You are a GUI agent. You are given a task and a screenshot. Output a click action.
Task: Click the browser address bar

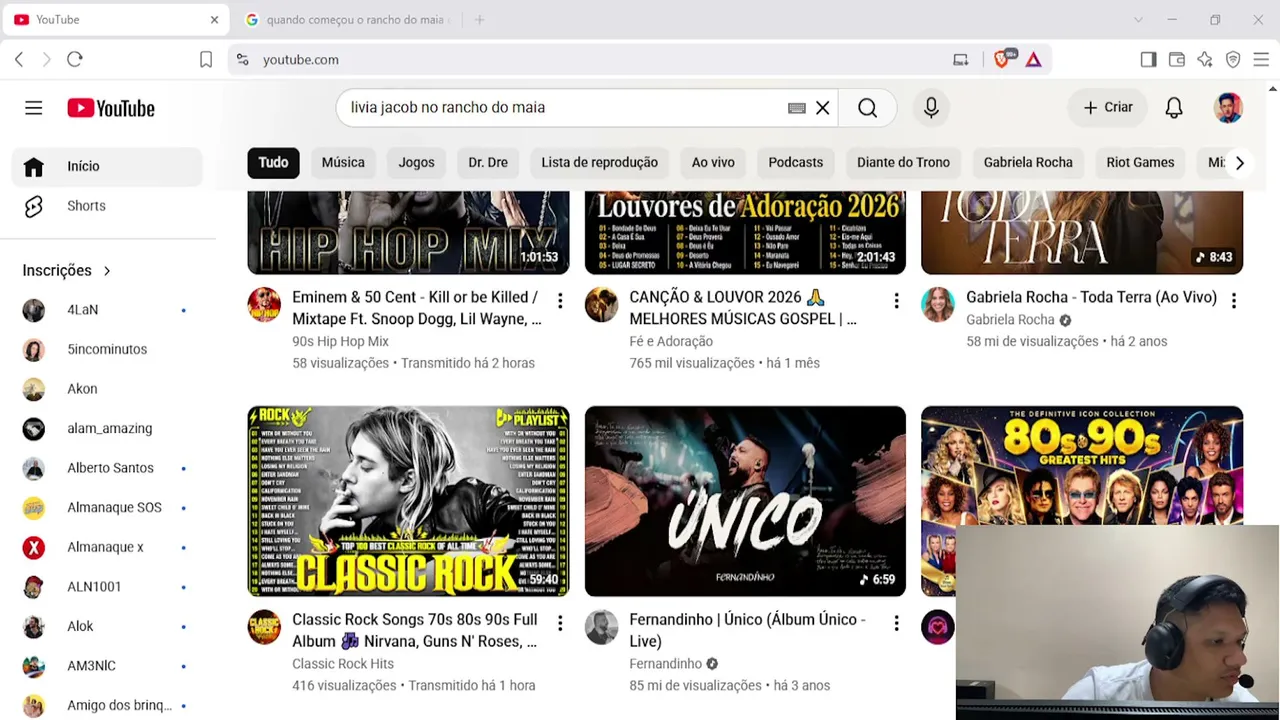[x=600, y=60]
